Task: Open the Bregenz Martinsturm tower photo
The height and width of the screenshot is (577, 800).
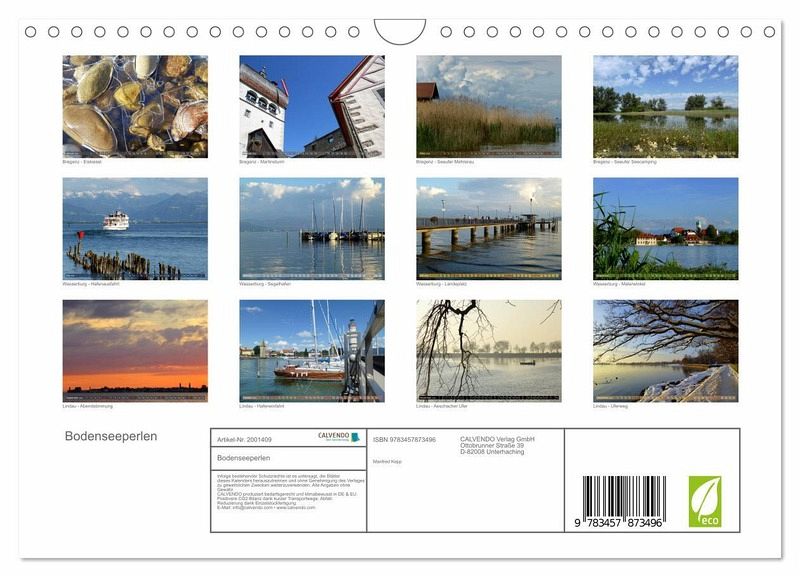Action: click(x=312, y=105)
